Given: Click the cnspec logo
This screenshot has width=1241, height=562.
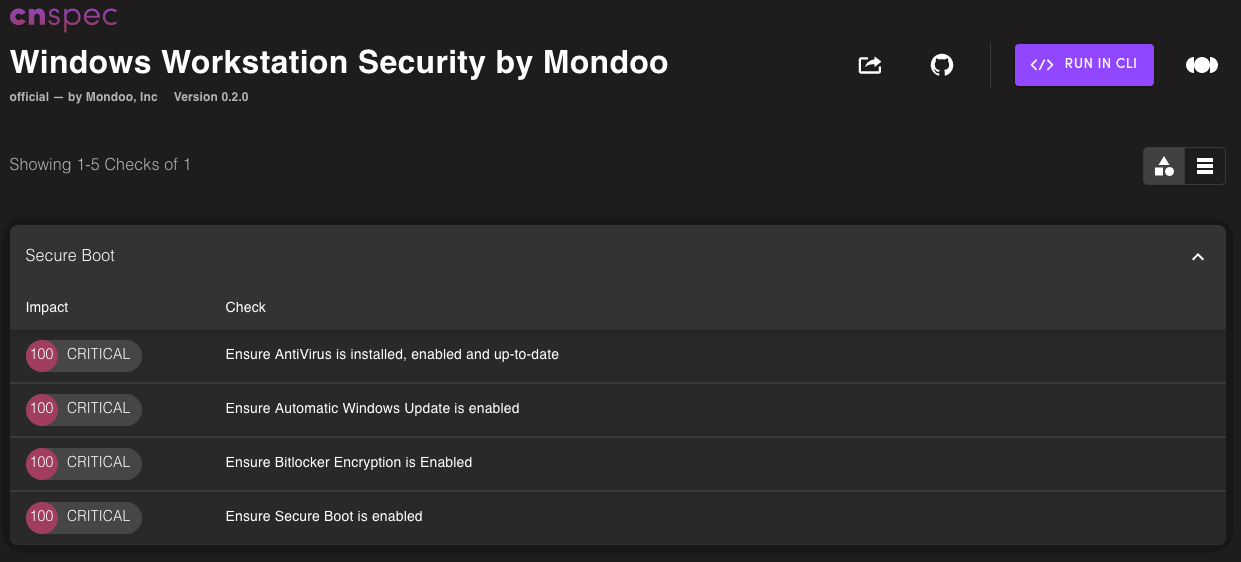Looking at the screenshot, I should pos(63,17).
